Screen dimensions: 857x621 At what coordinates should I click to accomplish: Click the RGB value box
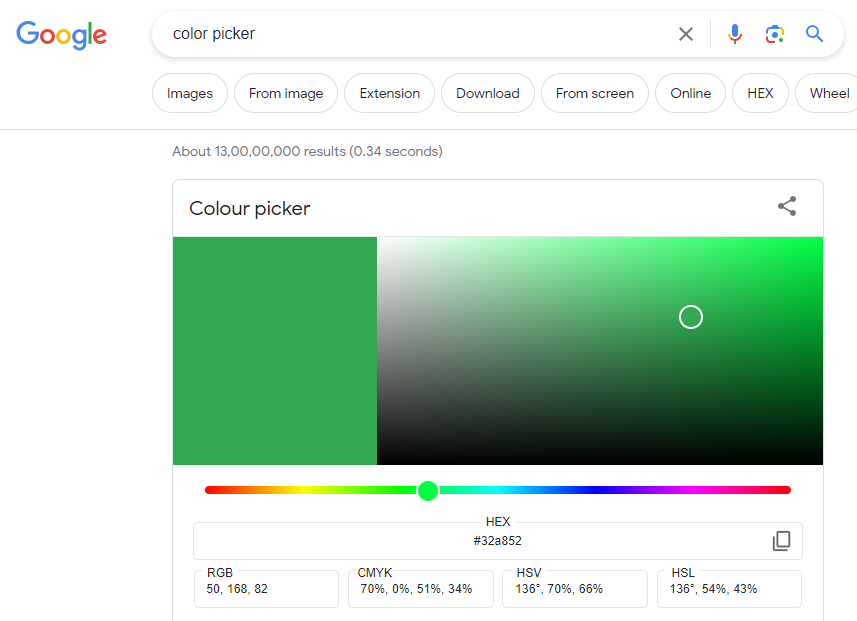coord(266,589)
